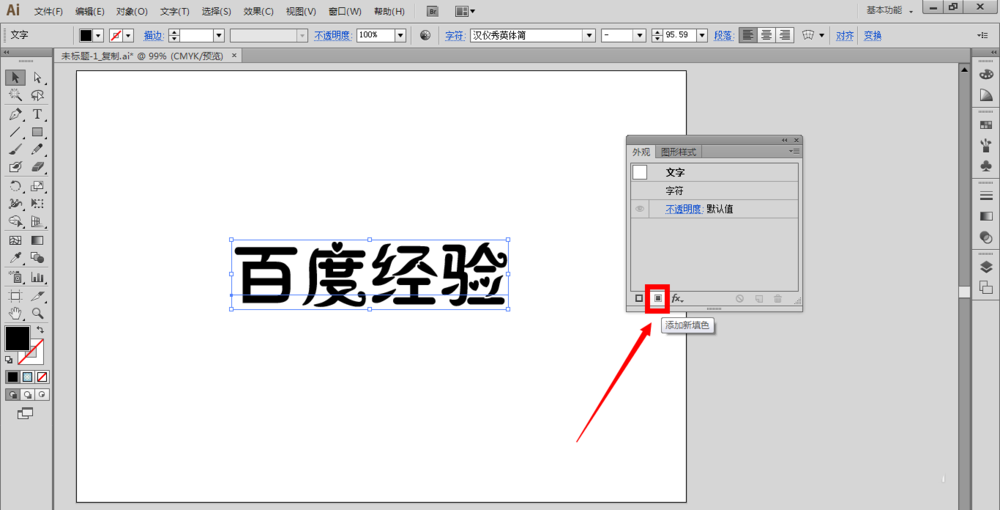Open Recolor Artwork globe icon
This screenshot has width=1000, height=510.
pos(425,36)
